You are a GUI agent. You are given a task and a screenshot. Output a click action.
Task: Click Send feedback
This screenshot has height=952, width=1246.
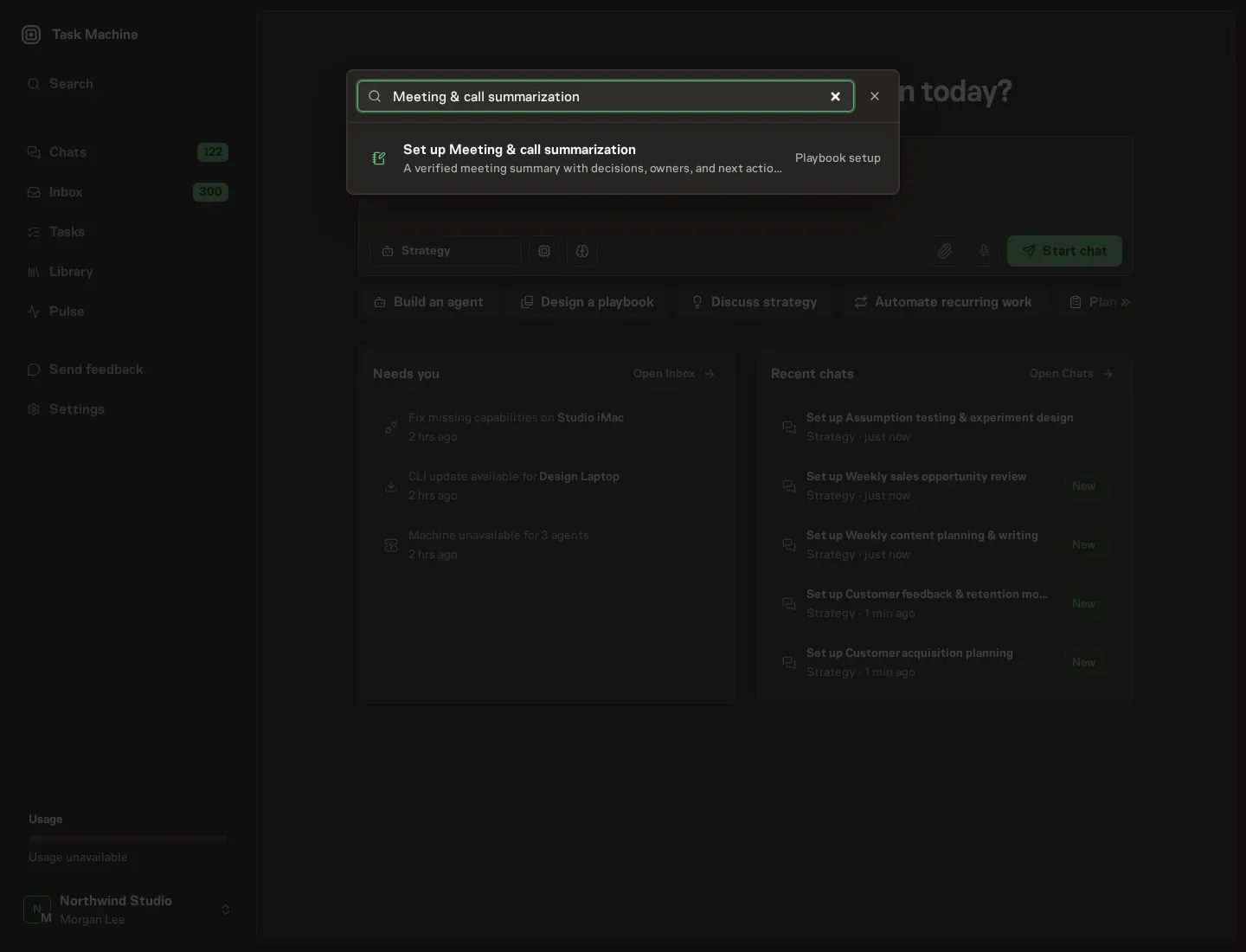click(x=128, y=370)
